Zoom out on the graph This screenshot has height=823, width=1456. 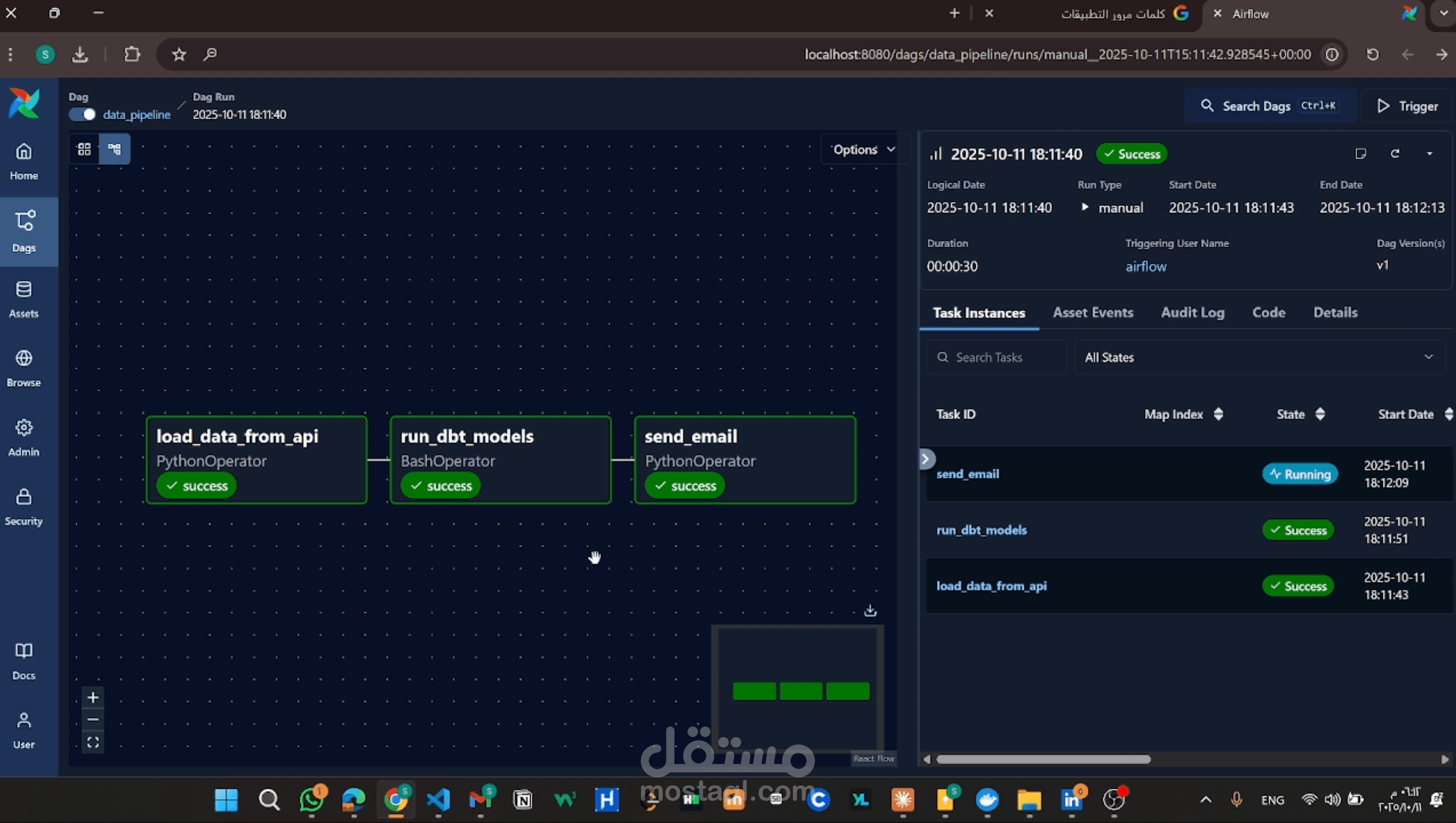tap(93, 720)
